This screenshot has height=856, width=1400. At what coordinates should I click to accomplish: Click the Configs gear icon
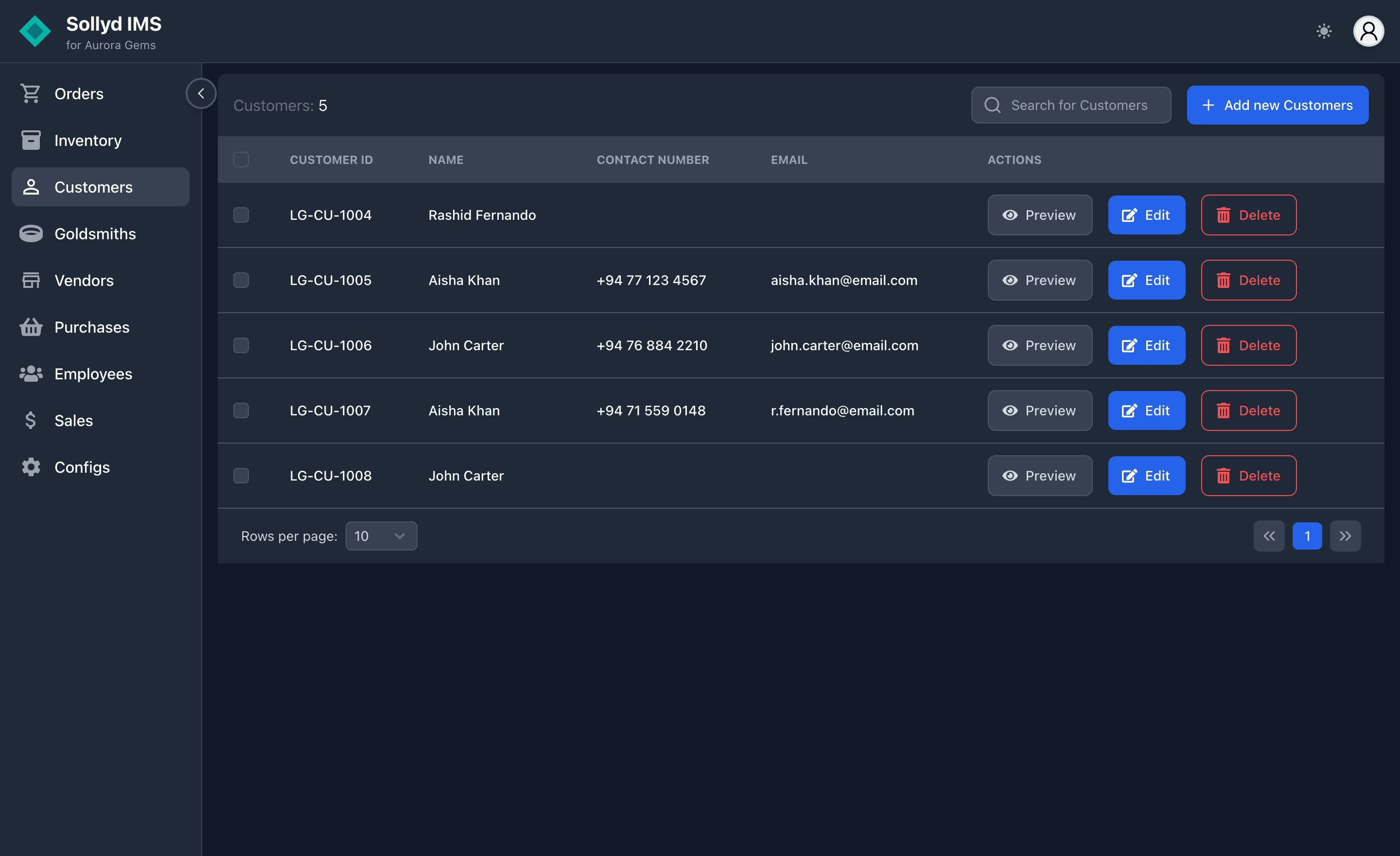pos(31,466)
